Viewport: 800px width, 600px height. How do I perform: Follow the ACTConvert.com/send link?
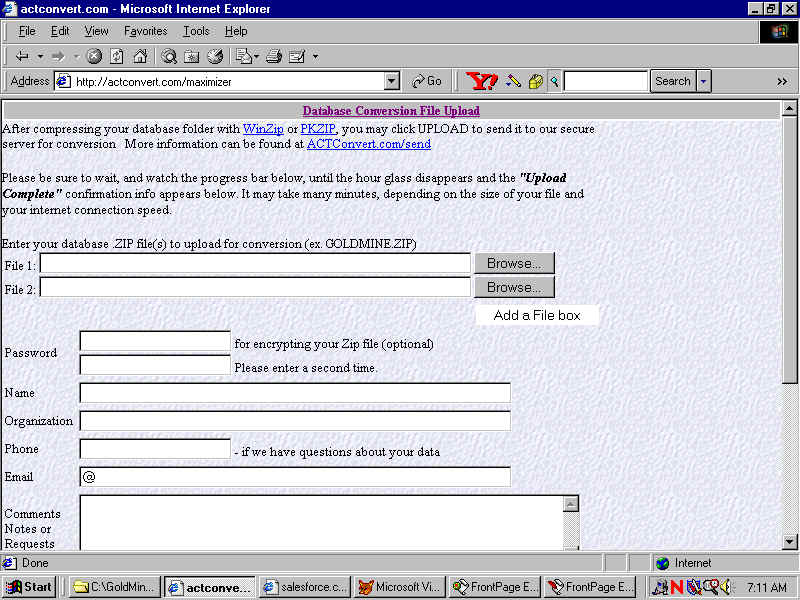point(369,144)
